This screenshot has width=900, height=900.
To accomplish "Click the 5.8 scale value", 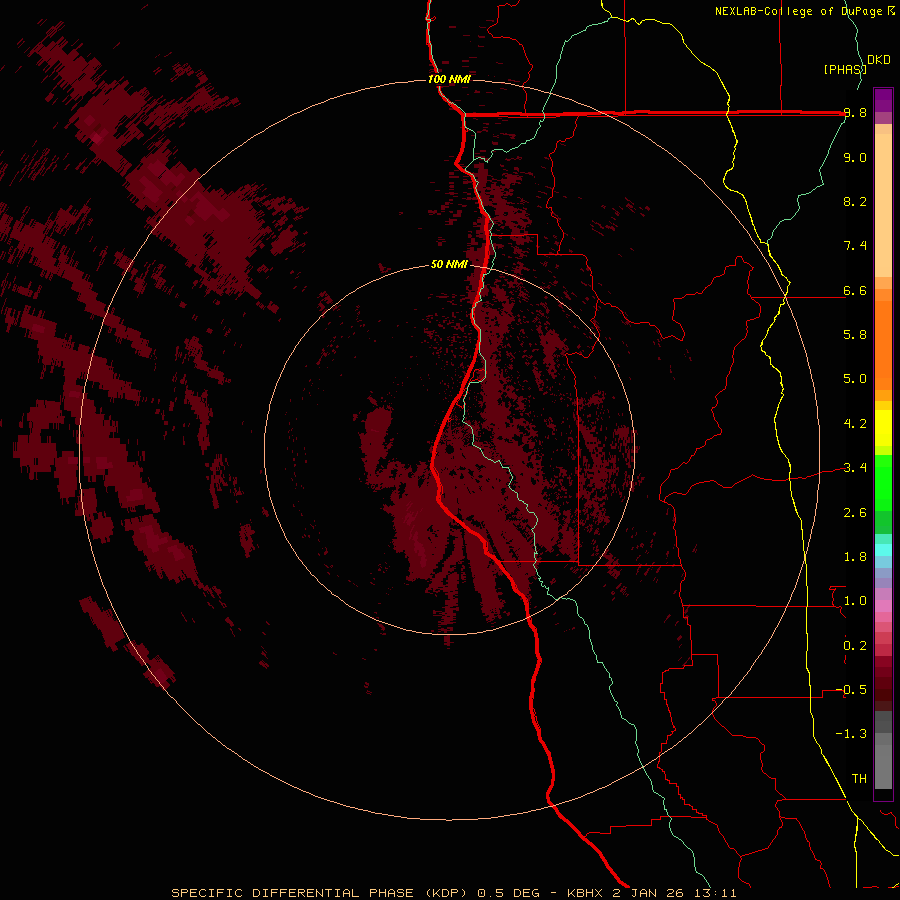I will 855,334.
